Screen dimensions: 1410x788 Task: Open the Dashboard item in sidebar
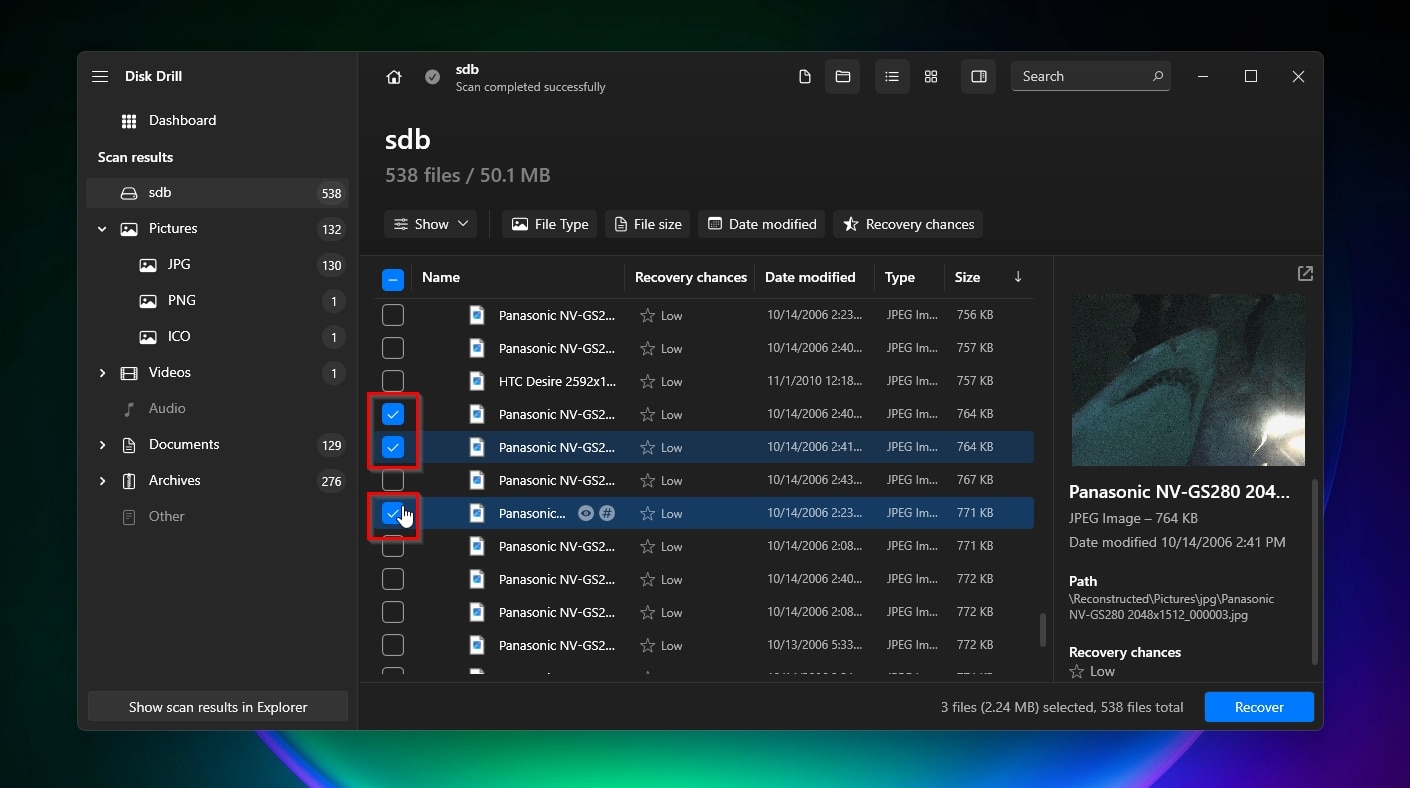point(217,121)
